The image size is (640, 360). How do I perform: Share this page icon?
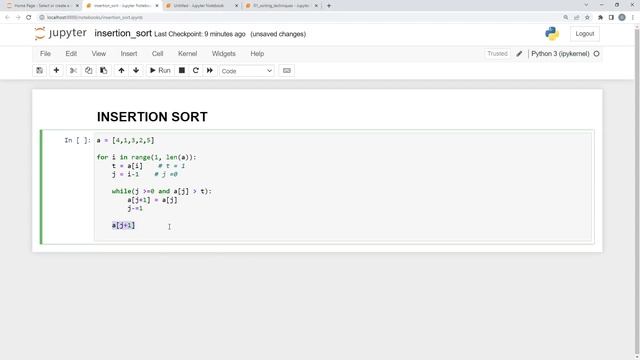point(576,18)
